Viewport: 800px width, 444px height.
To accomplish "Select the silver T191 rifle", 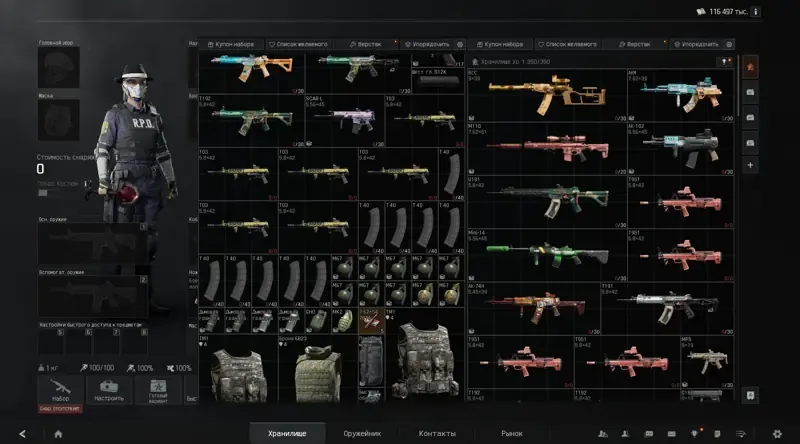I will (667, 308).
